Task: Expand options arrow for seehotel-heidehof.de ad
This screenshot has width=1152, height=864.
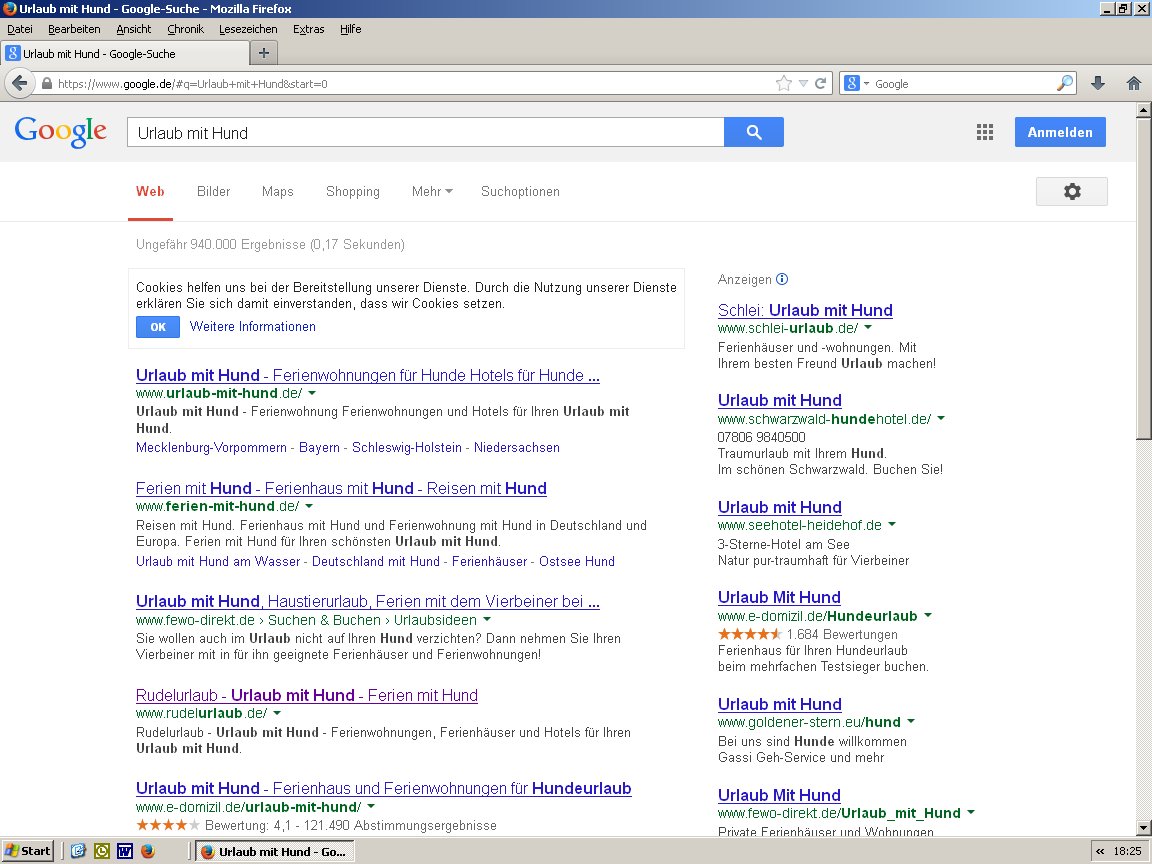Action: click(x=892, y=525)
